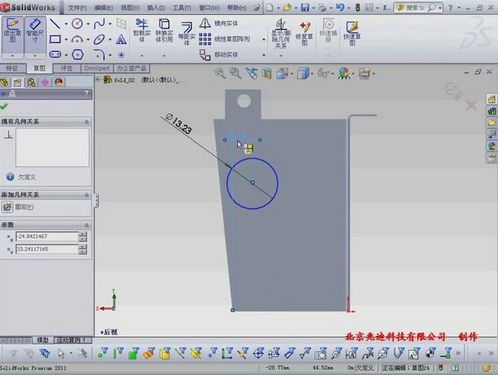Click the X coordinate input field
This screenshot has height=375, width=498.
point(47,236)
